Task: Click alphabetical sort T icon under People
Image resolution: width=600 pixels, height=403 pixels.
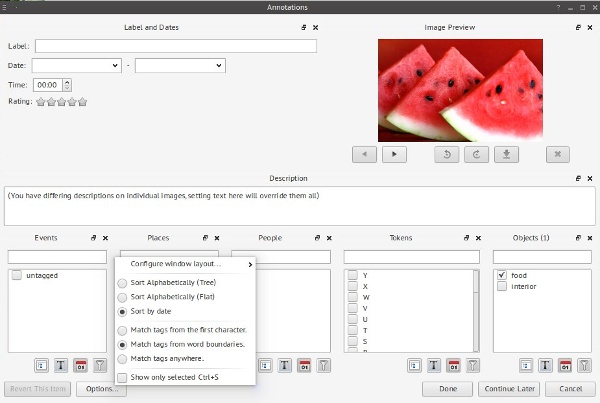Action: (284, 365)
